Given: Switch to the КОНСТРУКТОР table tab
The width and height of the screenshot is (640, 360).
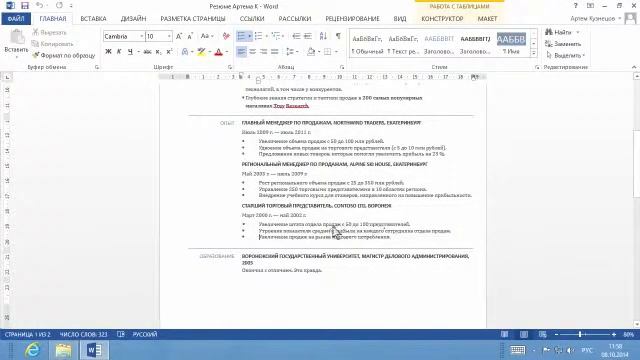Looking at the screenshot, I should click(442, 19).
